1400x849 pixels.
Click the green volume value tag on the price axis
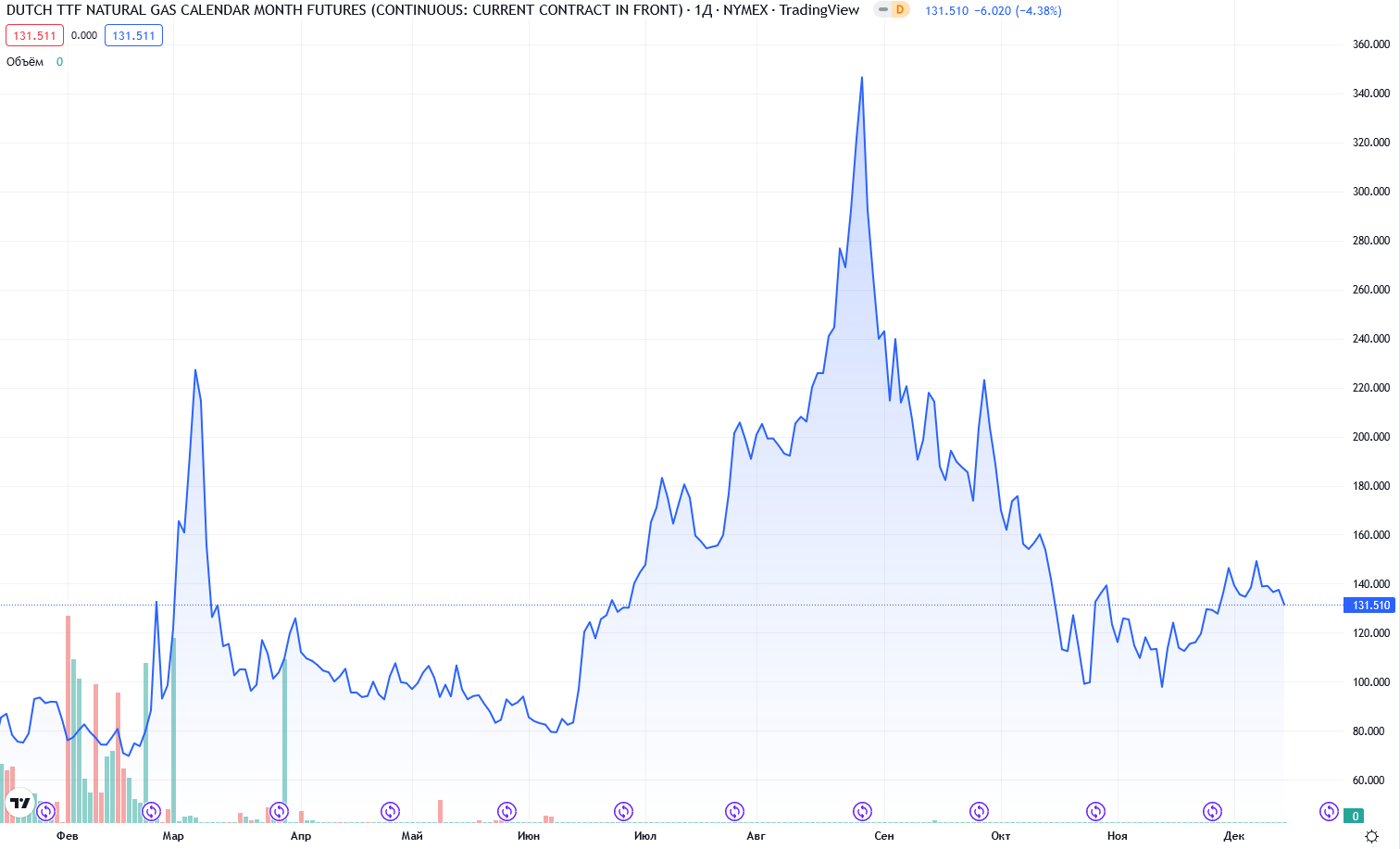(x=1355, y=816)
